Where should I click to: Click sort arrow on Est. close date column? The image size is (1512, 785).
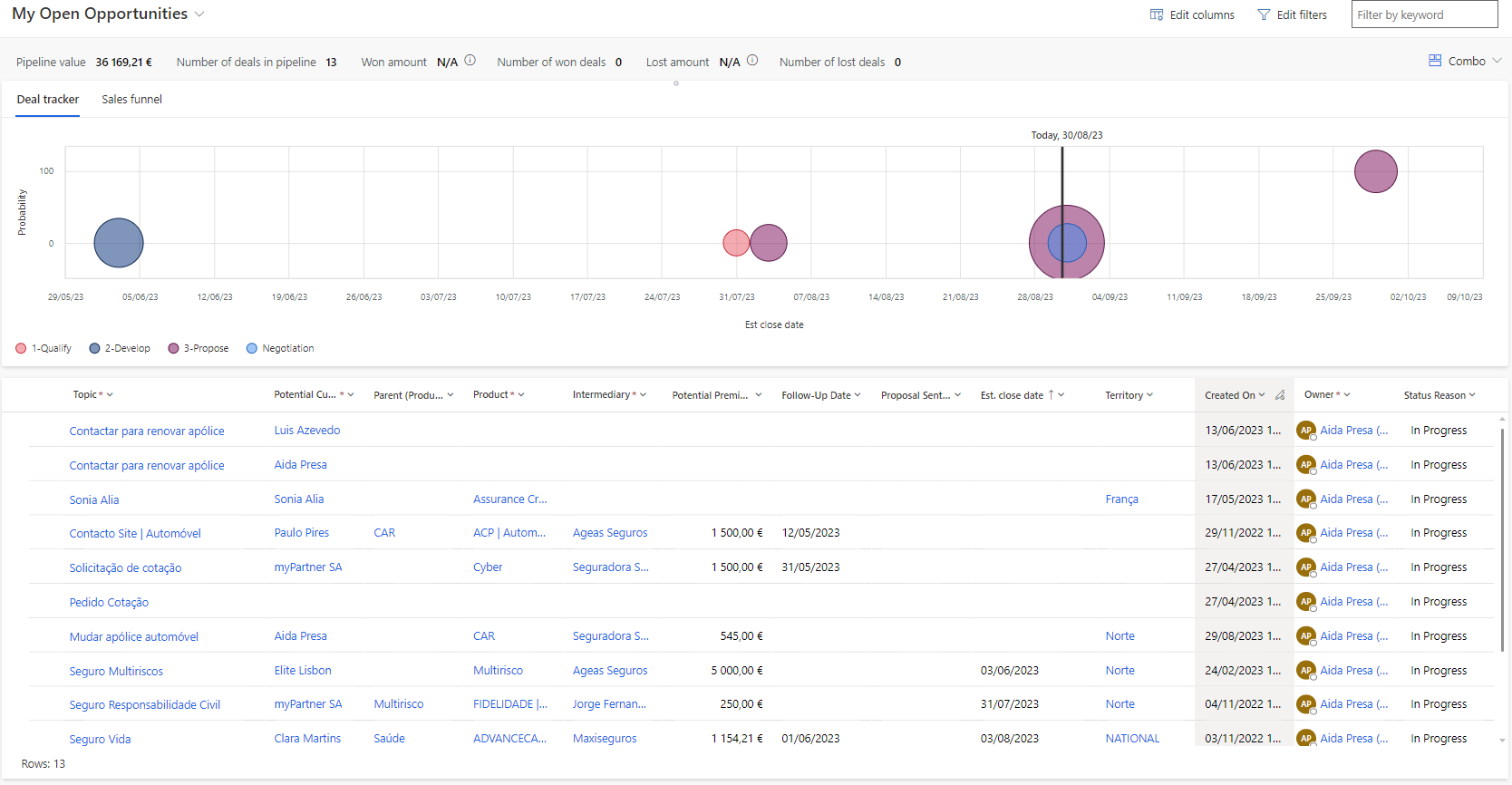tap(1052, 395)
